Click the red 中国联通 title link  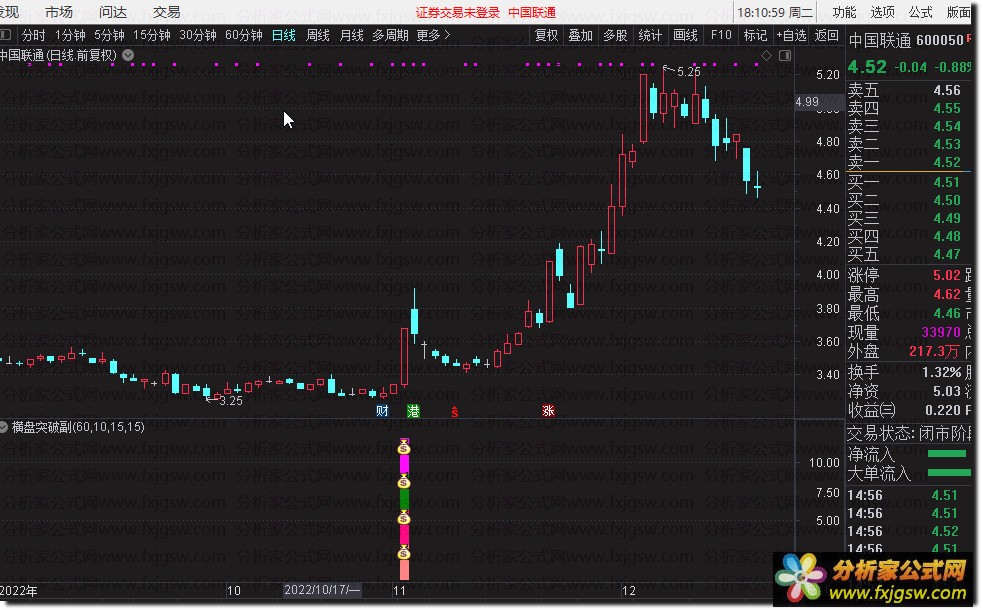tap(532, 13)
